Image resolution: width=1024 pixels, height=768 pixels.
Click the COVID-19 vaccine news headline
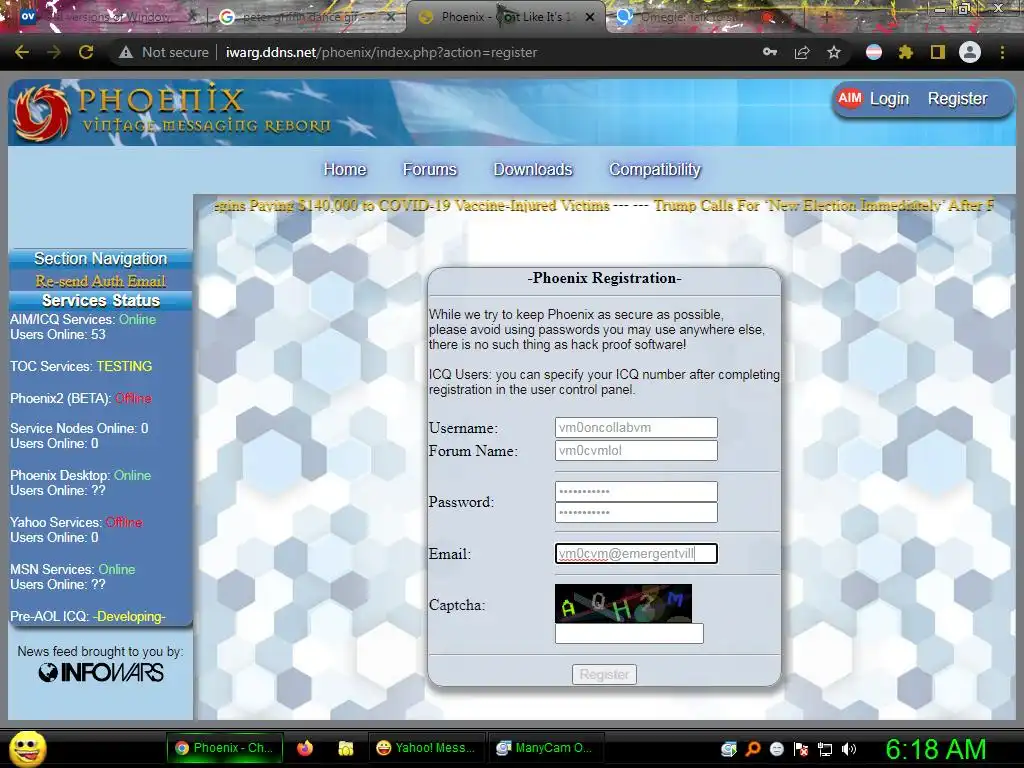[x=412, y=206]
